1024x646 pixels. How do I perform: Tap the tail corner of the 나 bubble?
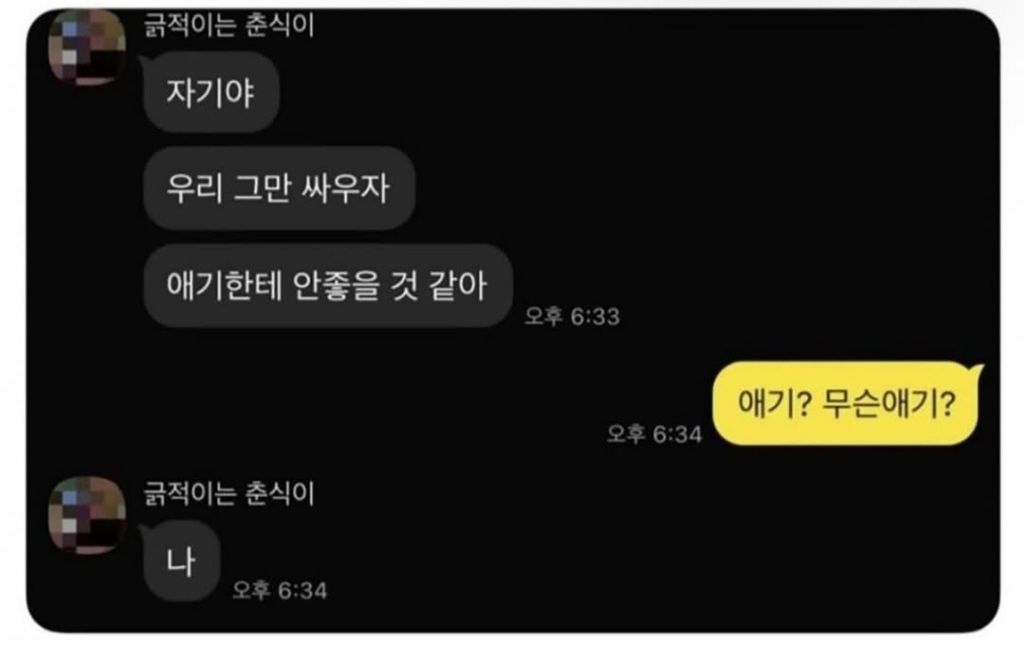click(x=147, y=530)
